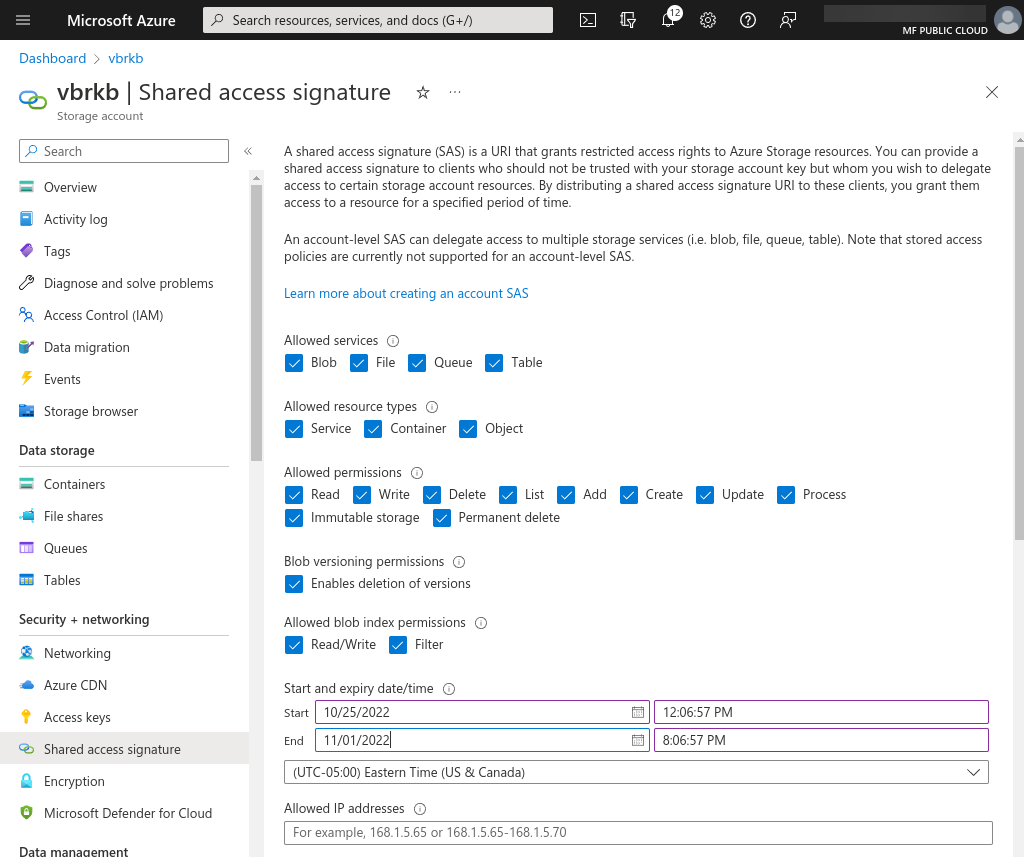Uncheck the Write permission

(x=362, y=495)
